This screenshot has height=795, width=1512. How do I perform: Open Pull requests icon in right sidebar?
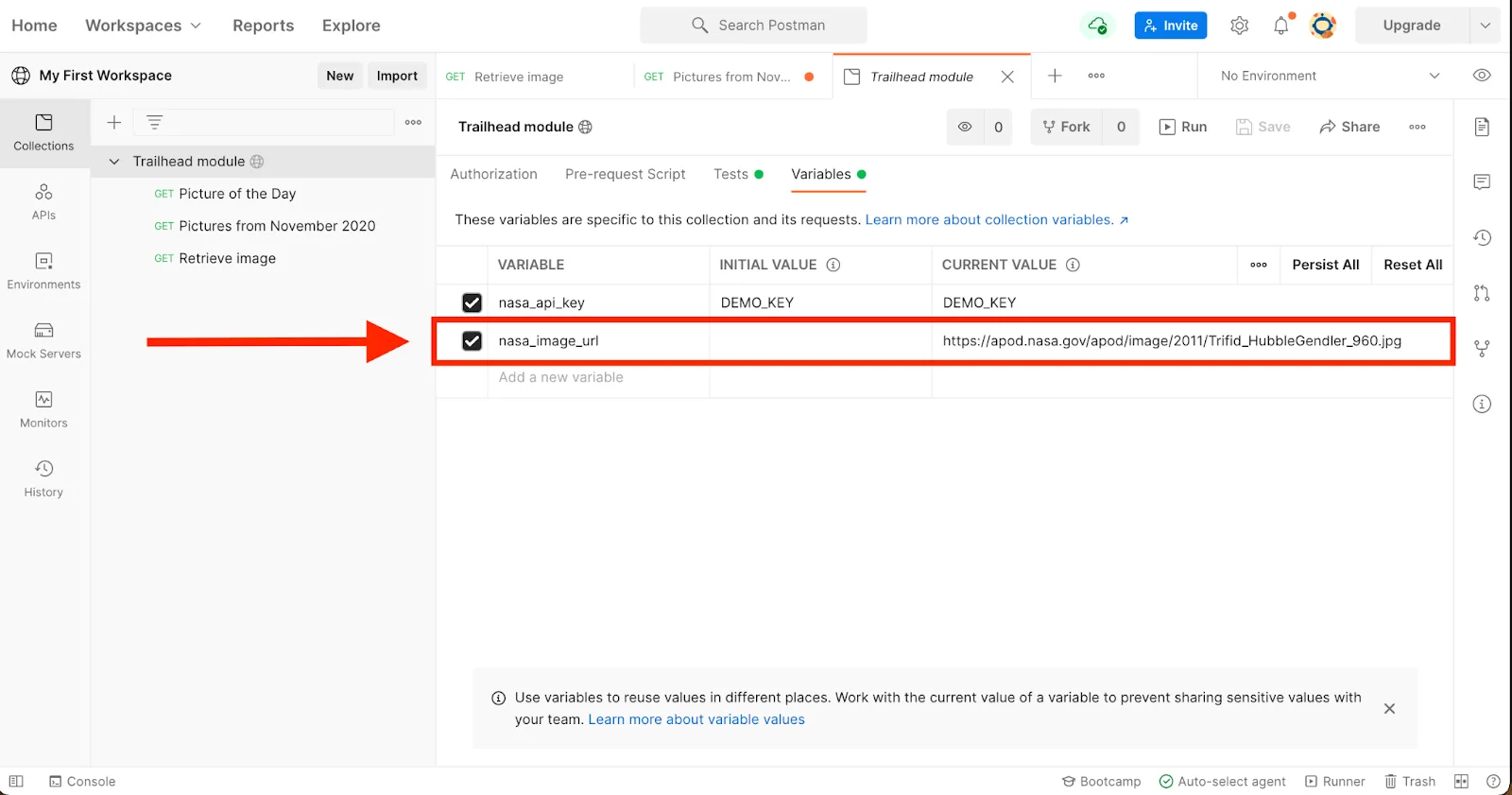(x=1482, y=293)
